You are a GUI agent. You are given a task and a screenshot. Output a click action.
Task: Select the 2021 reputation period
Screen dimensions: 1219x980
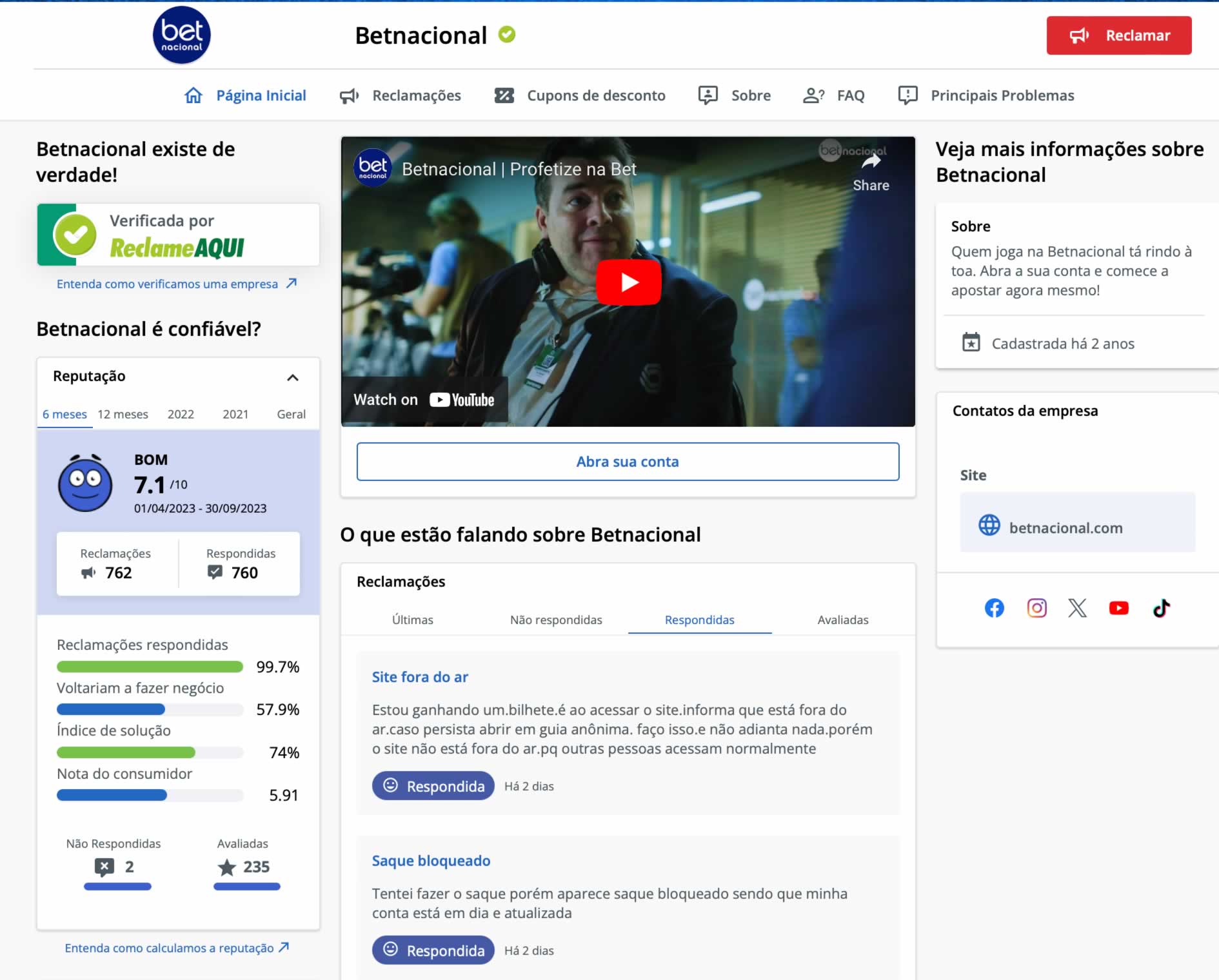pos(235,414)
